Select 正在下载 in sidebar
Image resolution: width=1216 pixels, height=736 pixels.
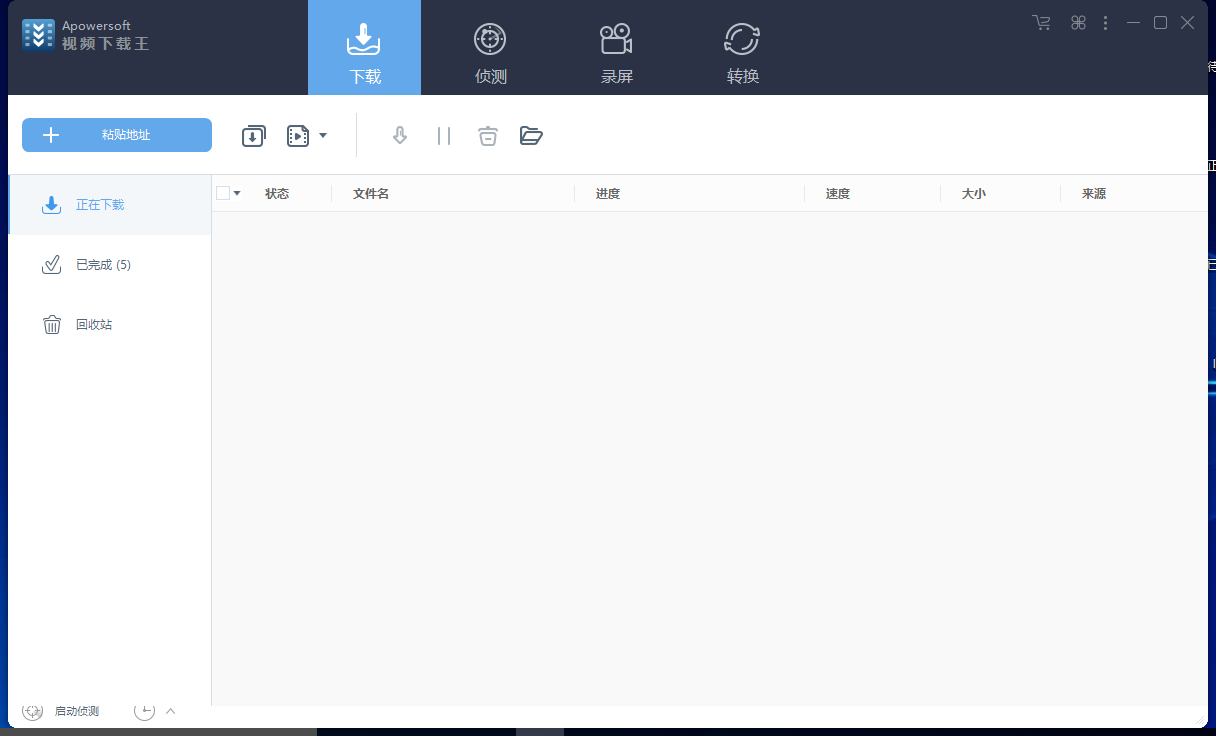109,205
